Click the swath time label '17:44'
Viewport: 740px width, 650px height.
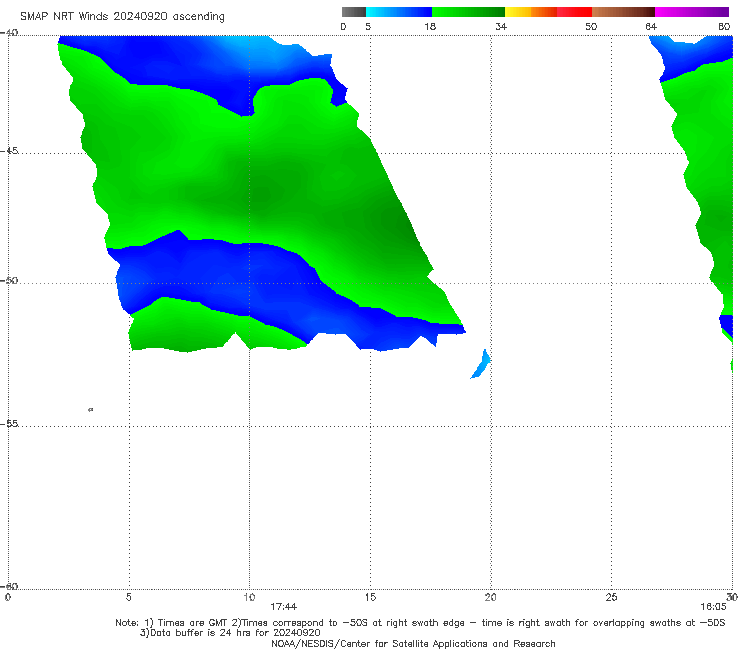283,607
